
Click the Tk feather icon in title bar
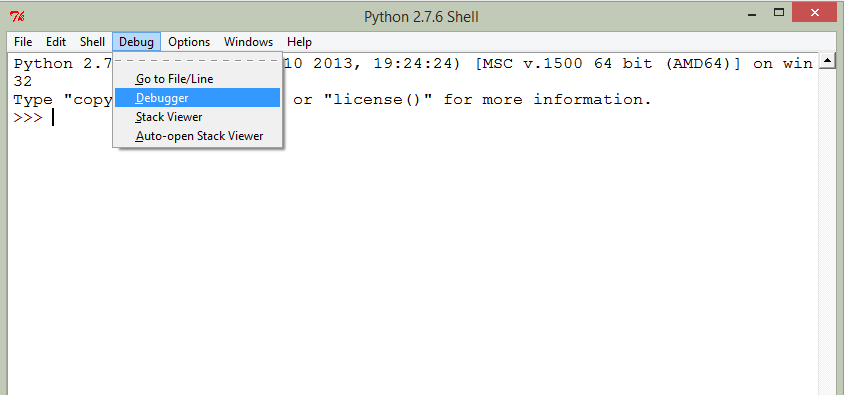(x=17, y=17)
